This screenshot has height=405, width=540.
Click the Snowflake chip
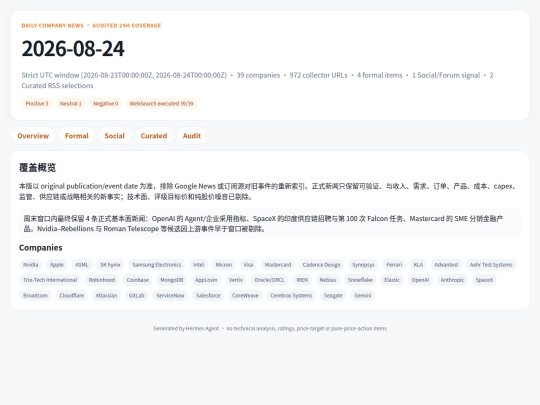point(360,280)
